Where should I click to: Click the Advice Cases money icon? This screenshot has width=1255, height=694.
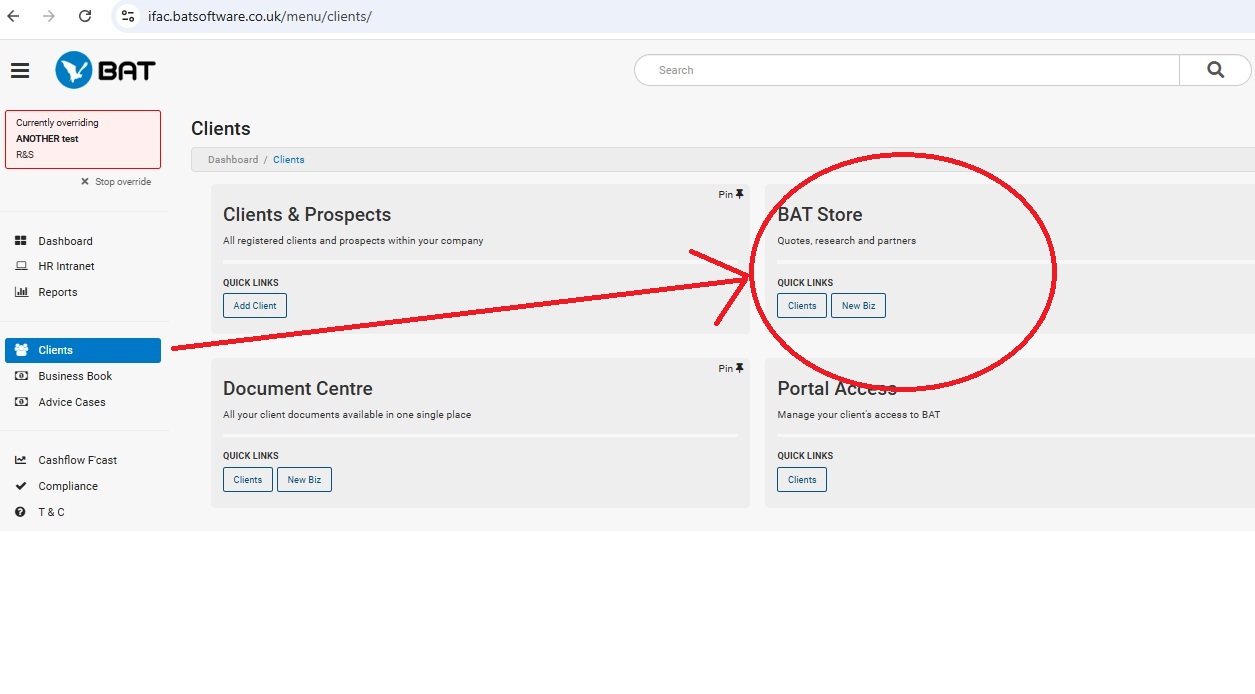(x=21, y=402)
